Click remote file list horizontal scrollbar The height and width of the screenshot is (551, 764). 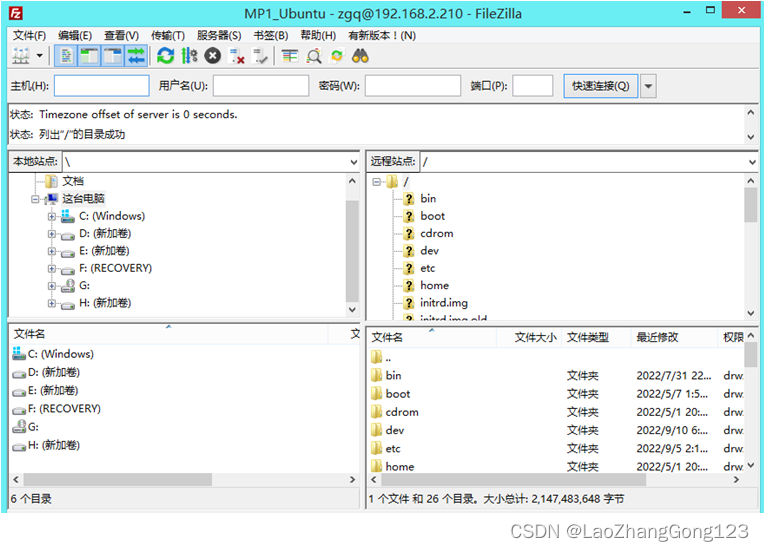514,480
